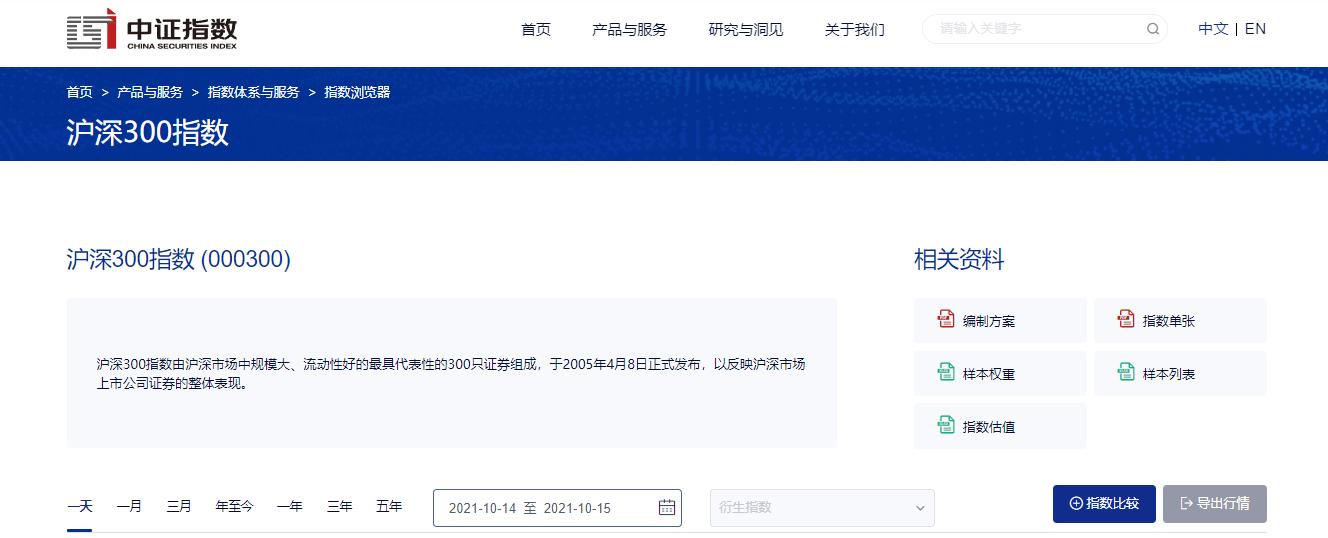Switch language to 中文
This screenshot has width=1328, height=538.
click(x=1213, y=29)
